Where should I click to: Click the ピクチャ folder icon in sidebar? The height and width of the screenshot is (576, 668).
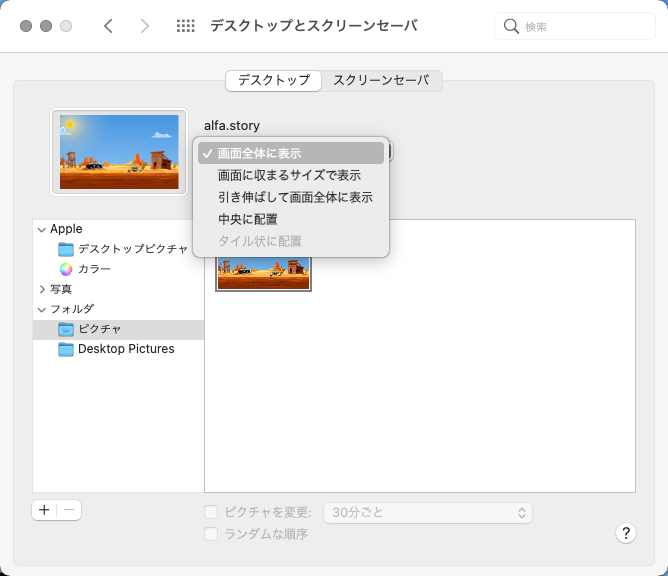pyautogui.click(x=66, y=329)
